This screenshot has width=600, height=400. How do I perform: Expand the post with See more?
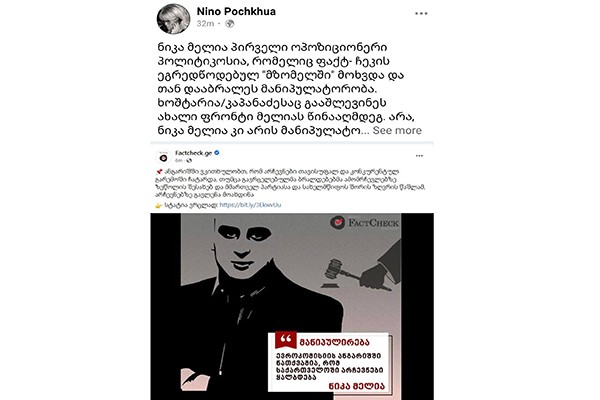click(397, 130)
